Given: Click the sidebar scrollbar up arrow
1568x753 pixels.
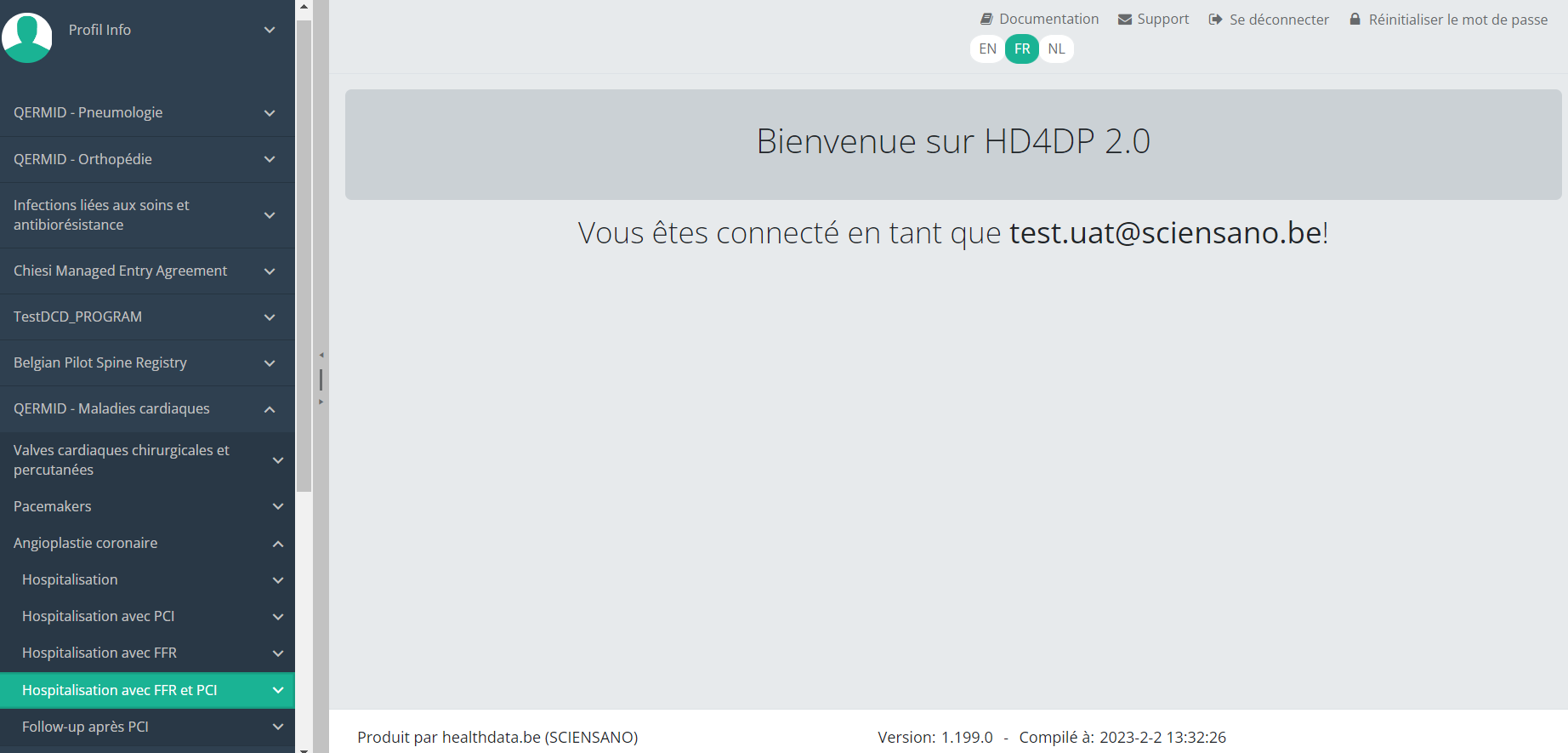Looking at the screenshot, I should (304, 7).
